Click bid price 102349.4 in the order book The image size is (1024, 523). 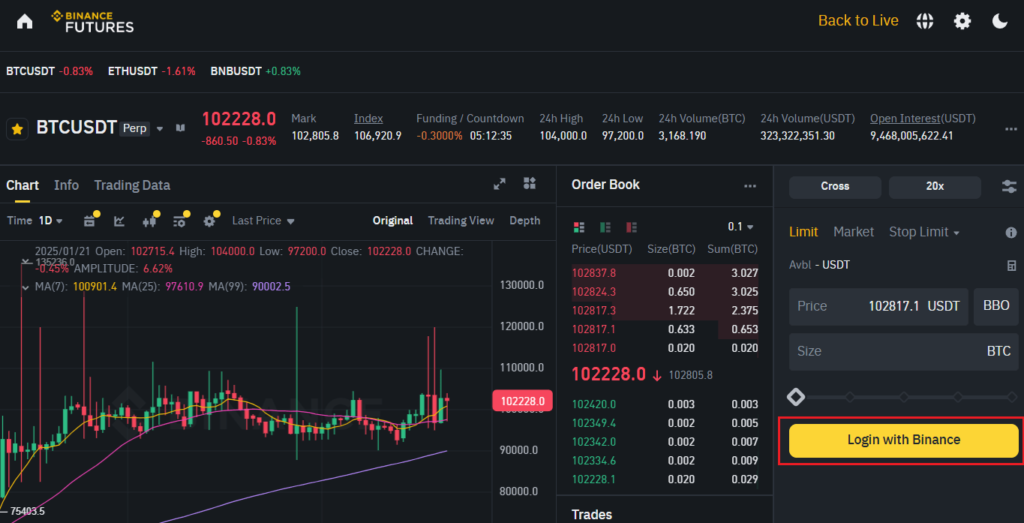point(594,423)
